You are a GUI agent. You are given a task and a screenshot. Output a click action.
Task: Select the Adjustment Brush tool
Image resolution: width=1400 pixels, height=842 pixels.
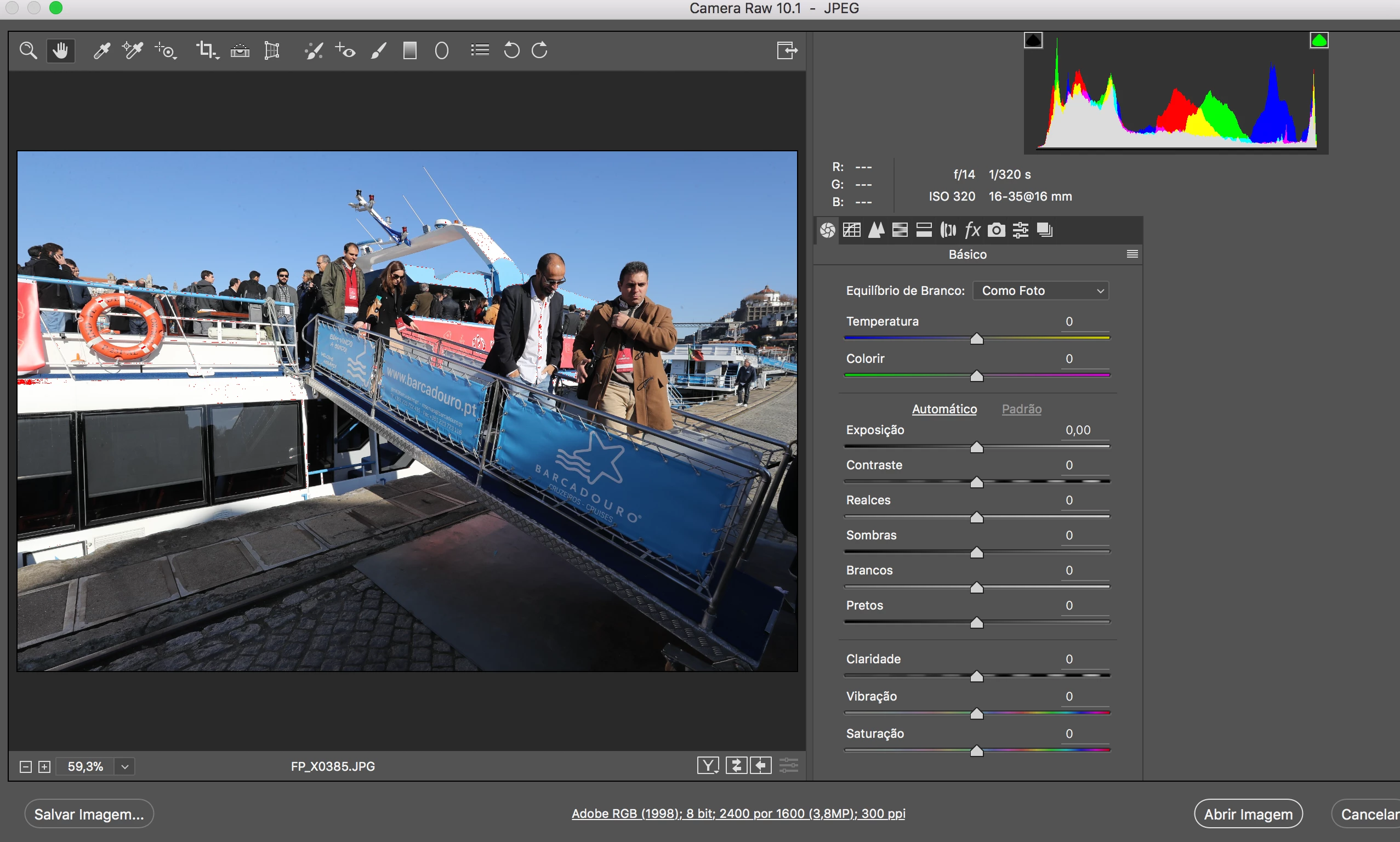point(378,51)
